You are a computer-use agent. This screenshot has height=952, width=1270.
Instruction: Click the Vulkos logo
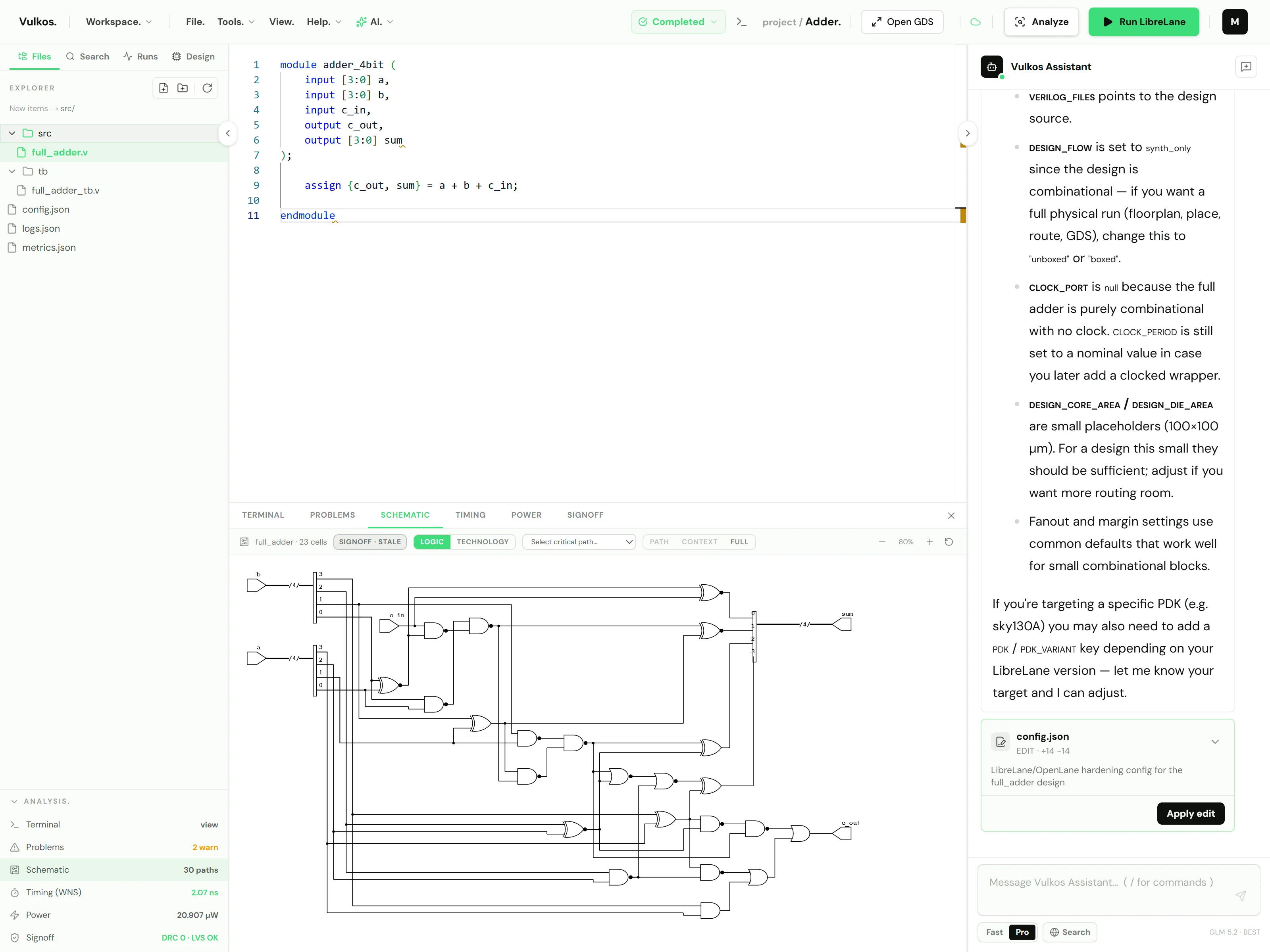pos(38,22)
